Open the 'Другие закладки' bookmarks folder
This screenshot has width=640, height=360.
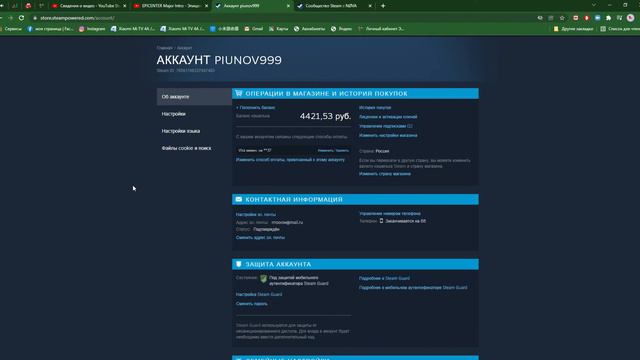point(573,29)
